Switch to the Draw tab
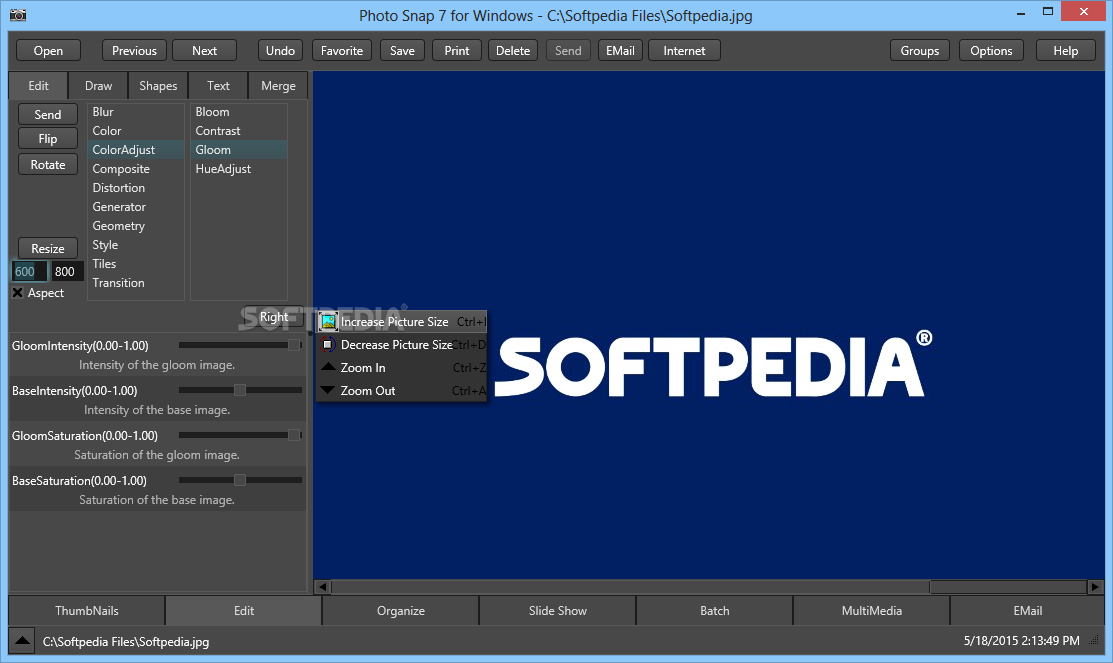 point(99,85)
